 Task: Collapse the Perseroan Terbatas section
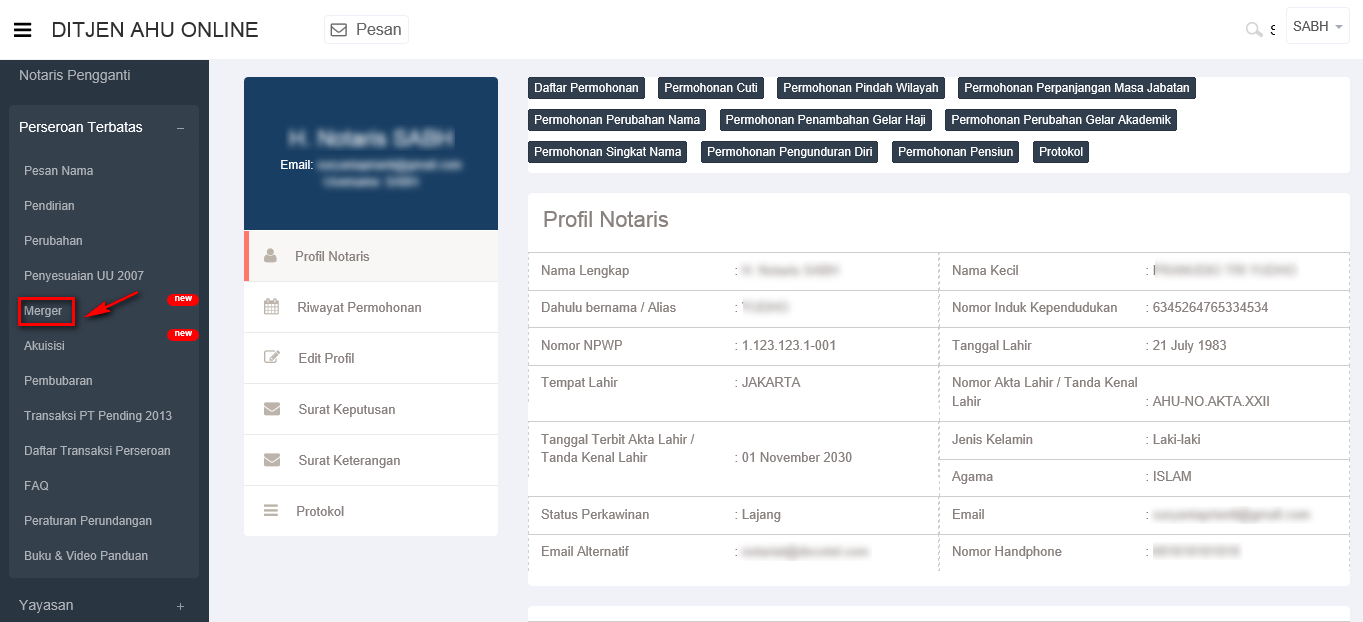point(180,128)
